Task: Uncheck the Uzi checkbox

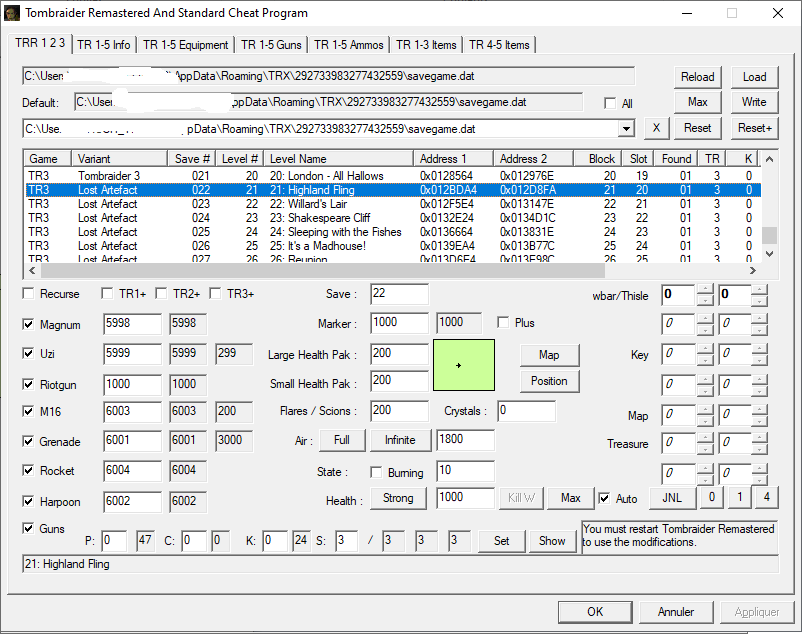Action: pos(29,353)
